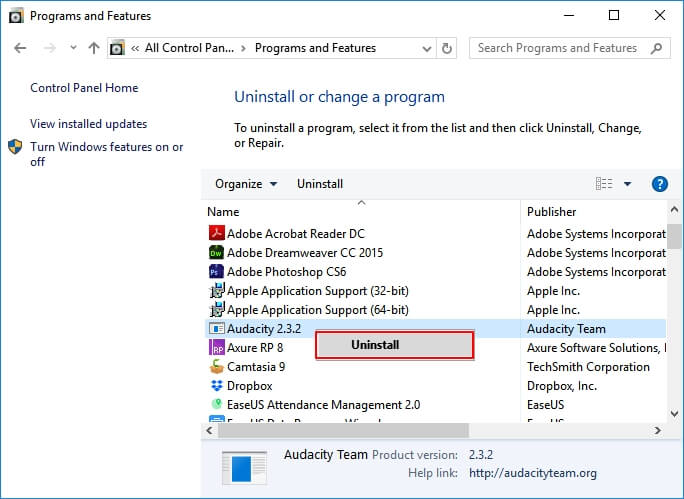The width and height of the screenshot is (684, 499).
Task: Click Uninstall in the toolbar
Action: (320, 184)
